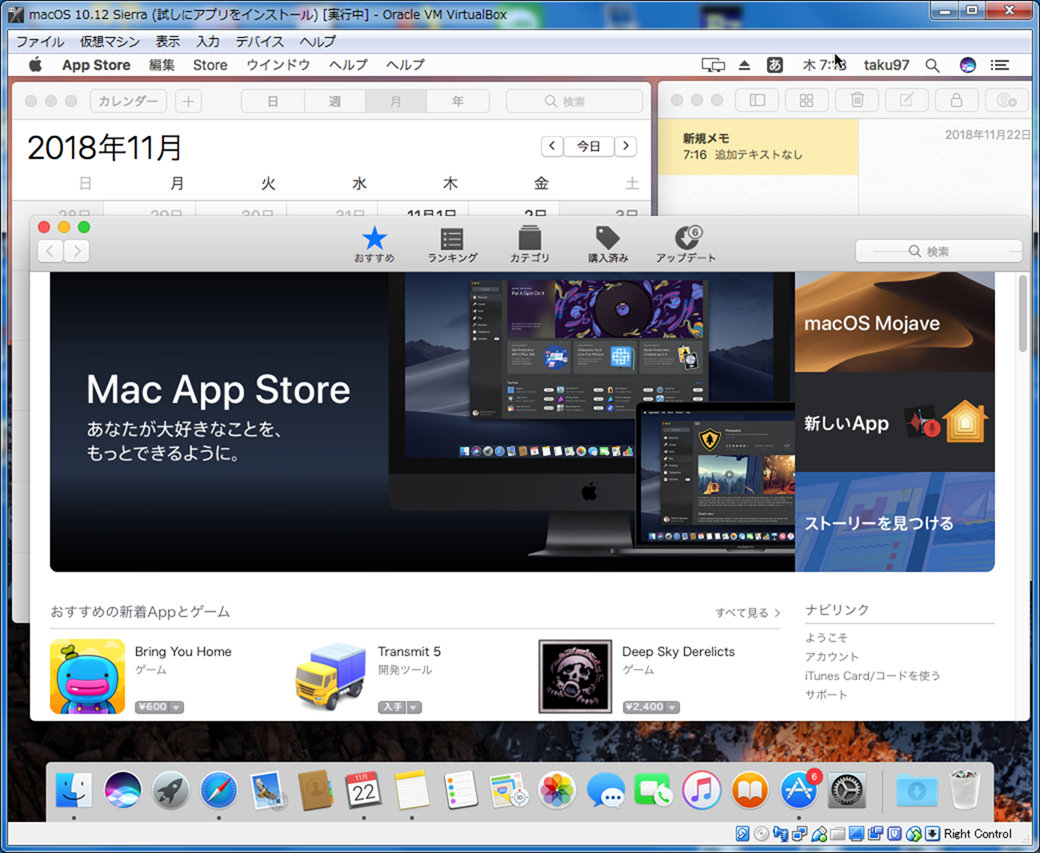Expand the ¥2,400 price dropdown for Deep Sky Derelicts

click(x=672, y=707)
